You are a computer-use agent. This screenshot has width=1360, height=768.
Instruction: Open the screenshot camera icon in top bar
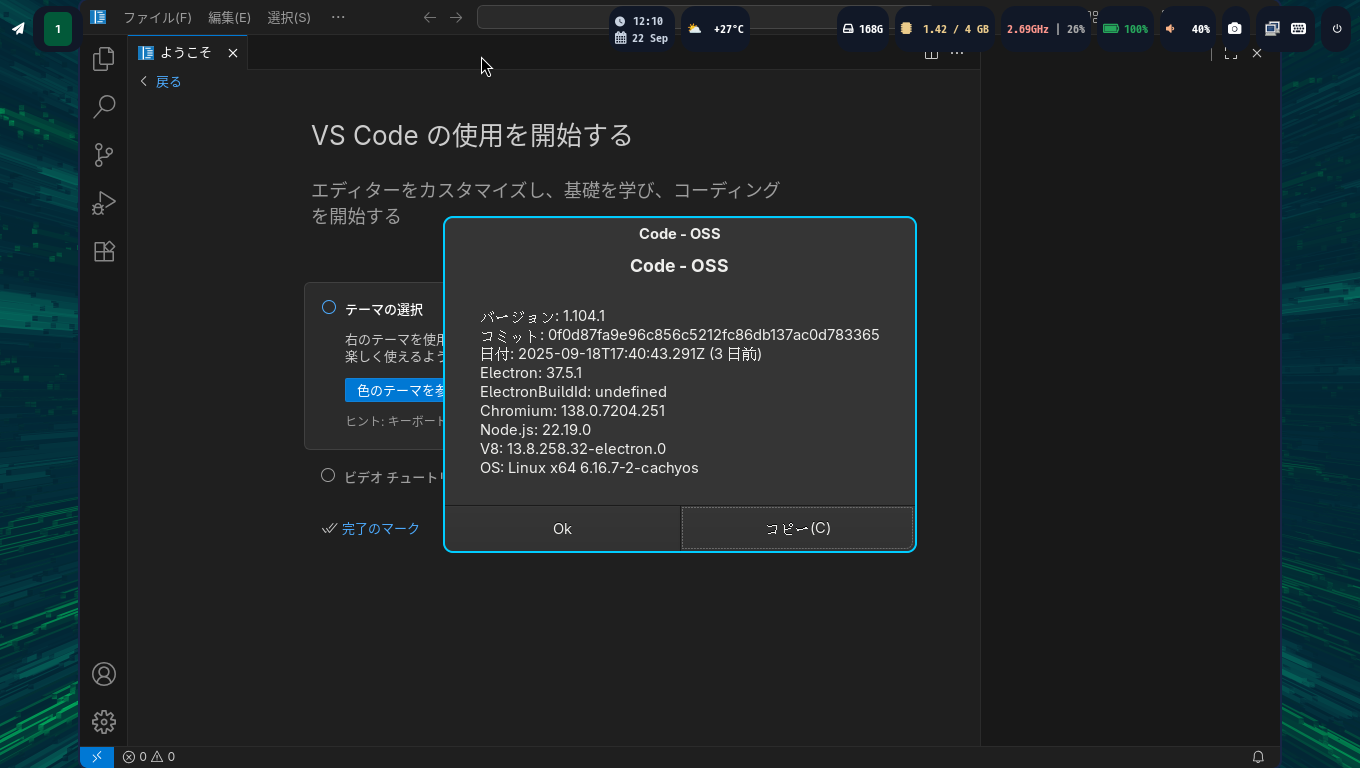click(1235, 29)
